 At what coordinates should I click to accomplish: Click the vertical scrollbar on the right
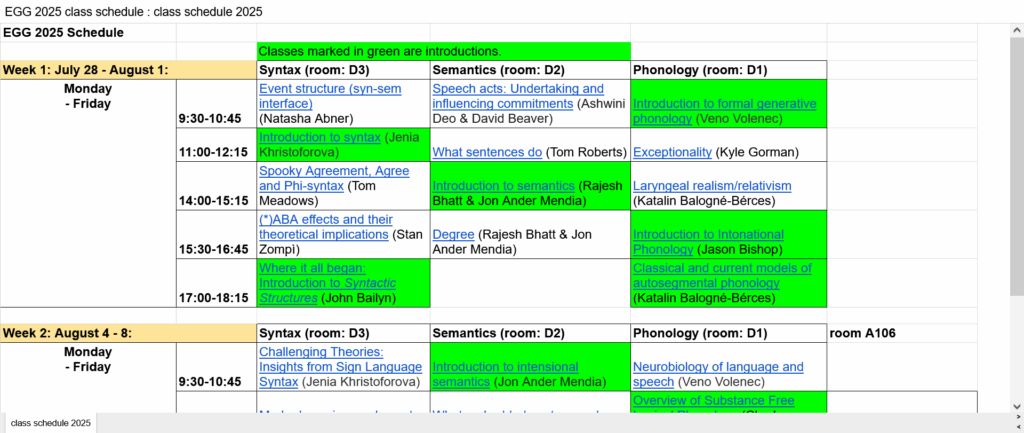1014,200
